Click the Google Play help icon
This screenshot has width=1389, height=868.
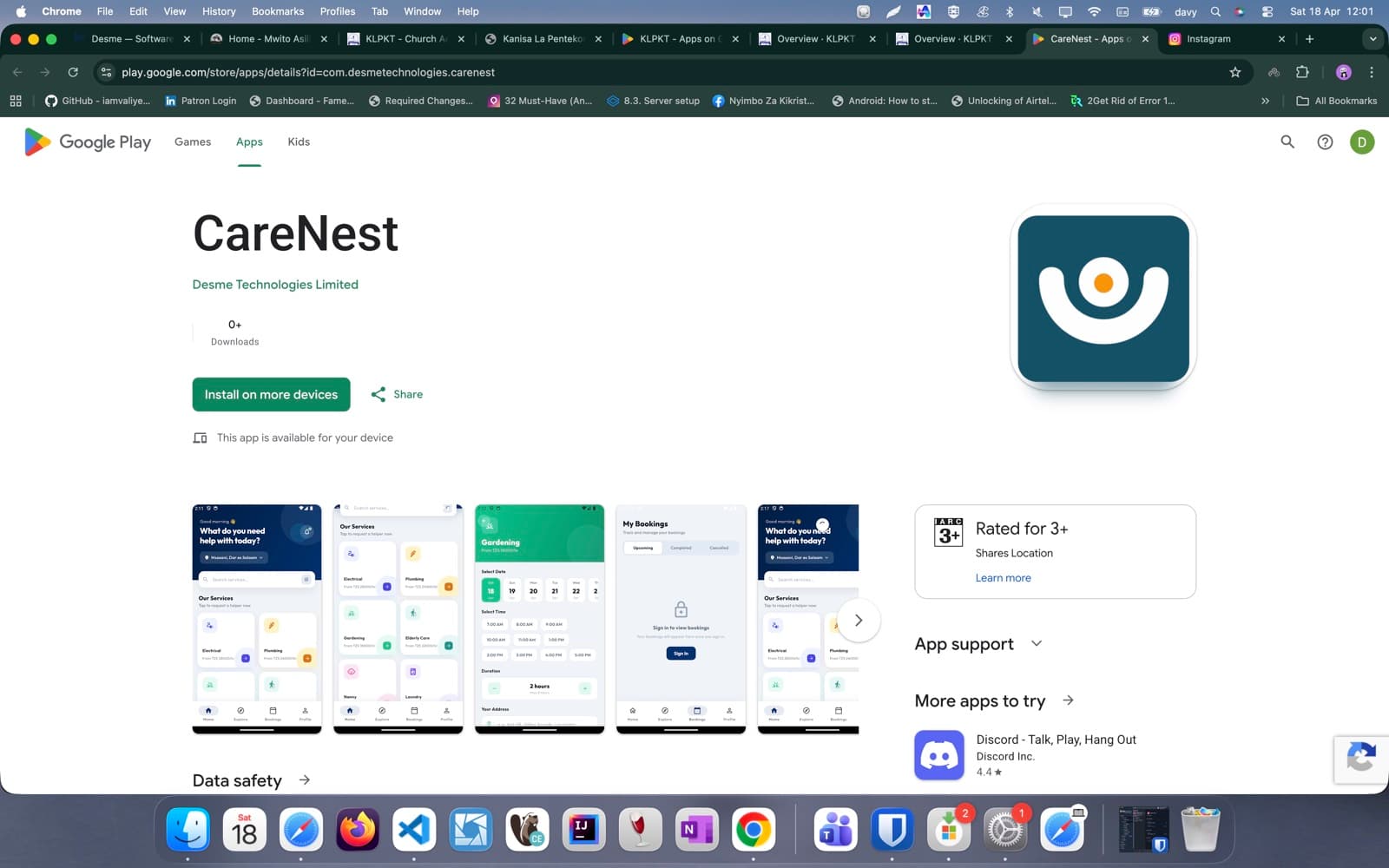(1325, 141)
